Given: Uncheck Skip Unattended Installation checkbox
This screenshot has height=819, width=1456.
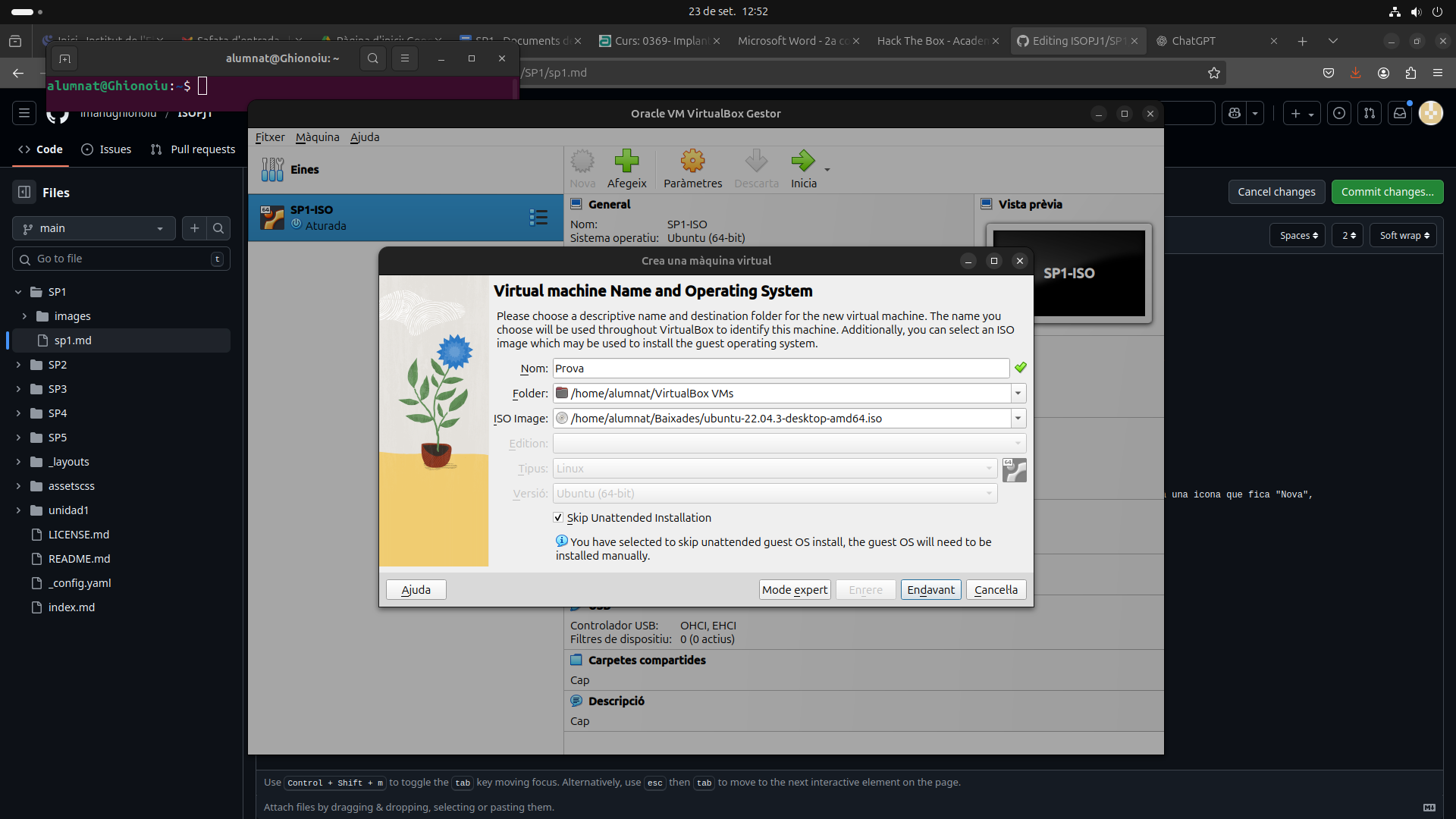Looking at the screenshot, I should pos(558,518).
